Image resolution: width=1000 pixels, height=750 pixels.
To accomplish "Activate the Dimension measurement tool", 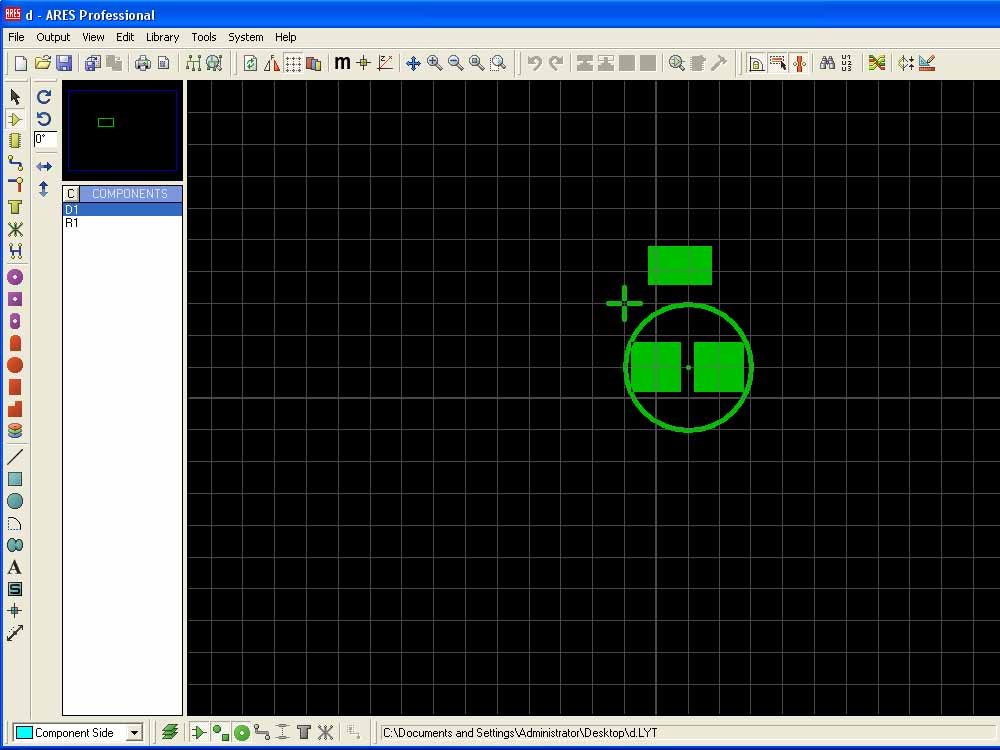I will coord(15,633).
